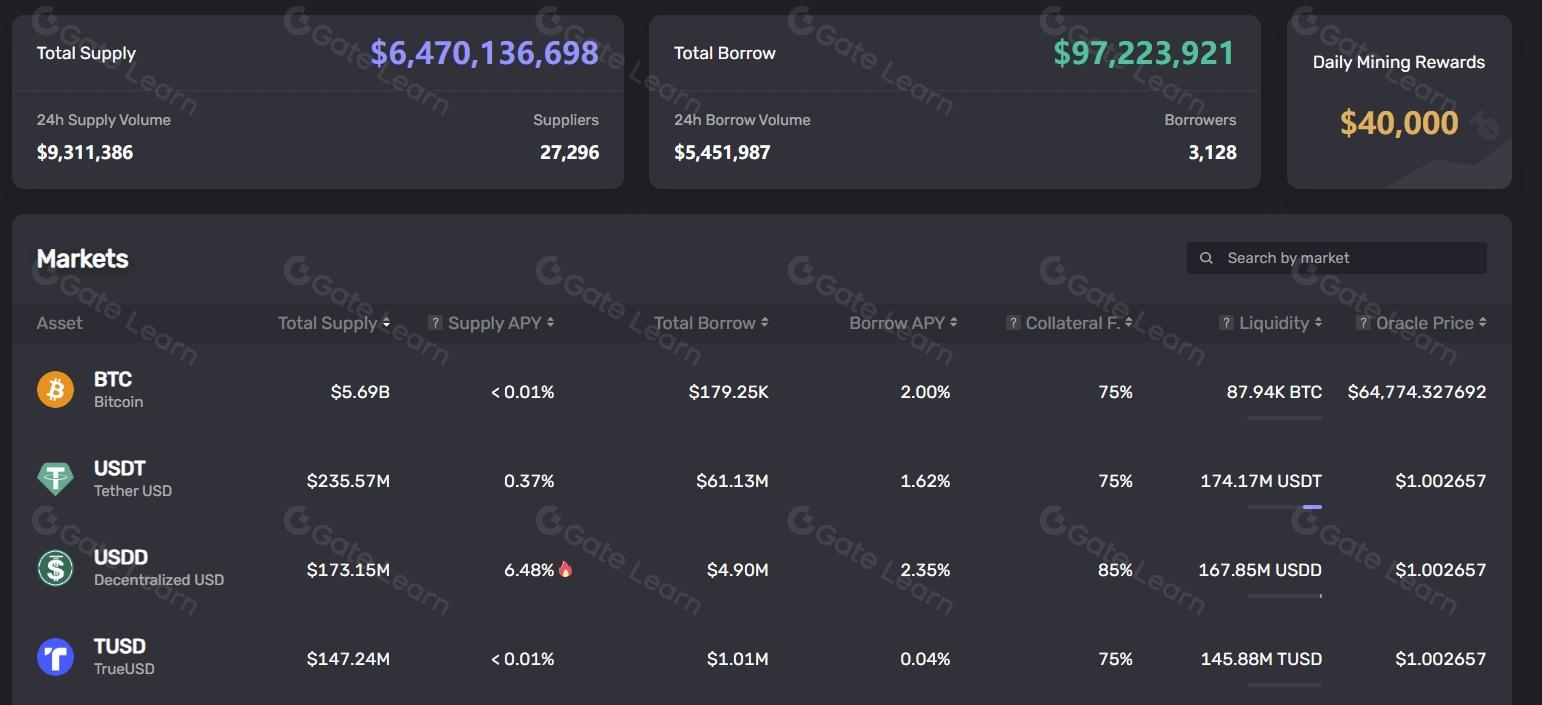Click the Liquidity help icon
Screen dimensions: 1542x705
(x=1226, y=323)
